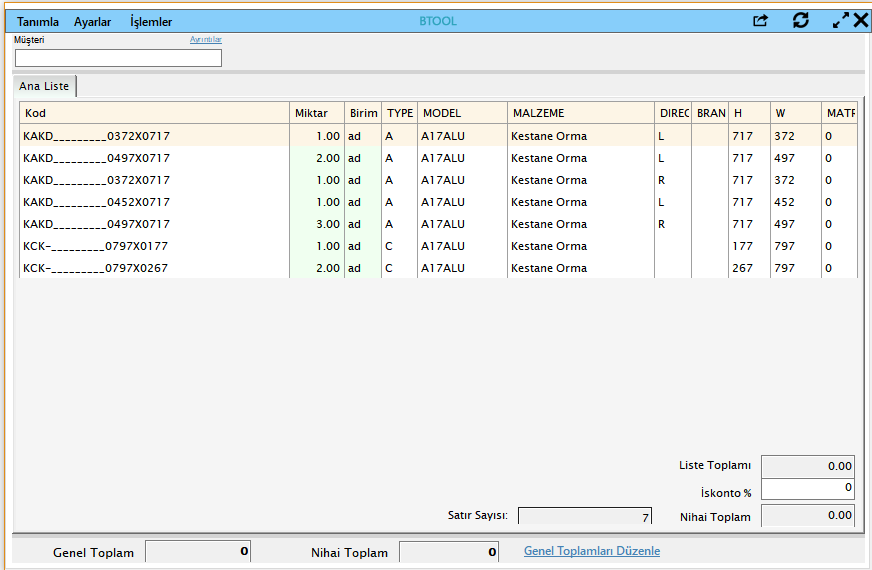The height and width of the screenshot is (570, 872).
Task: Select the Ana Liste tab
Action: click(44, 86)
